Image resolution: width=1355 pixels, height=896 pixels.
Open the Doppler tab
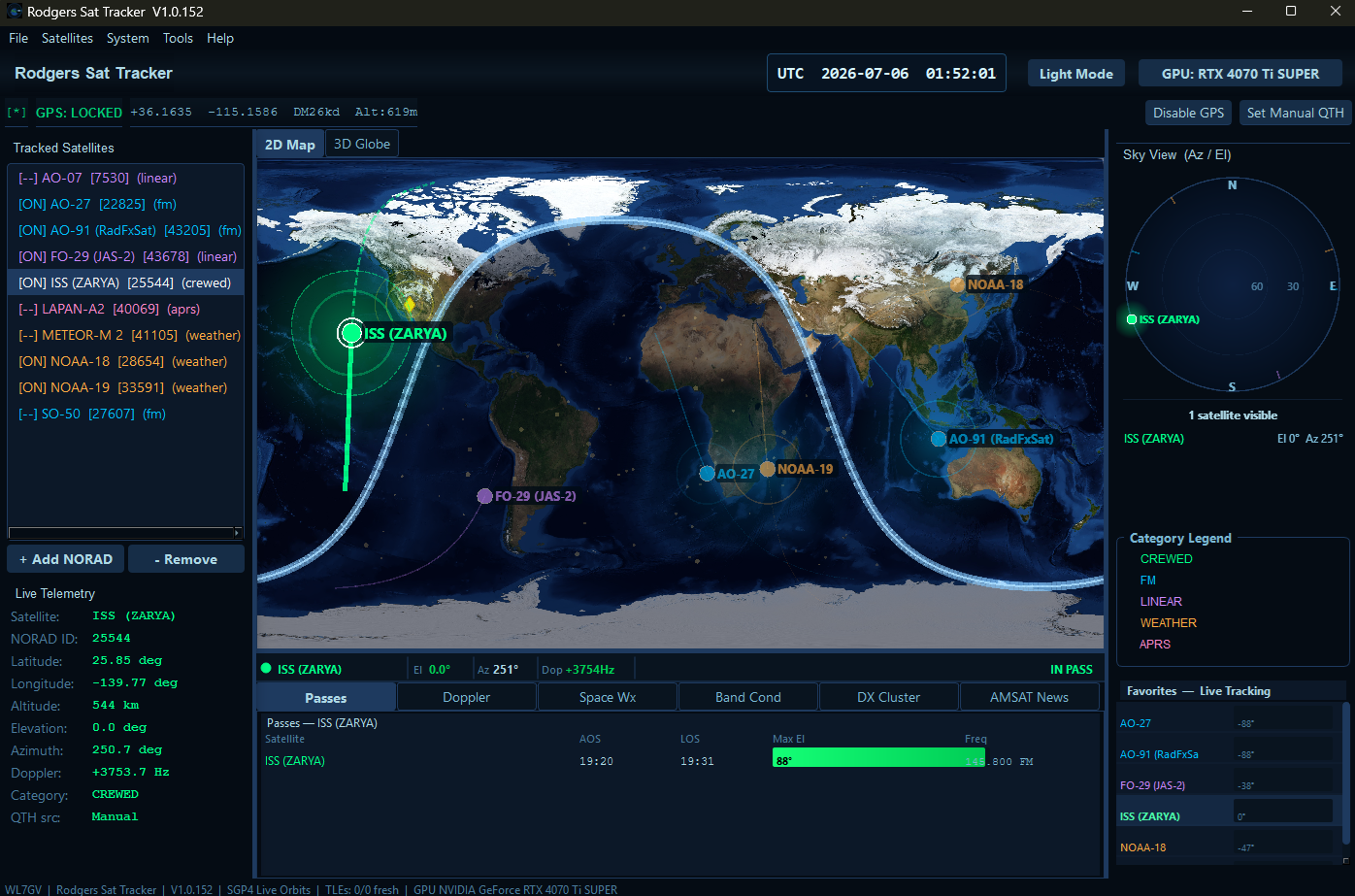(x=467, y=697)
